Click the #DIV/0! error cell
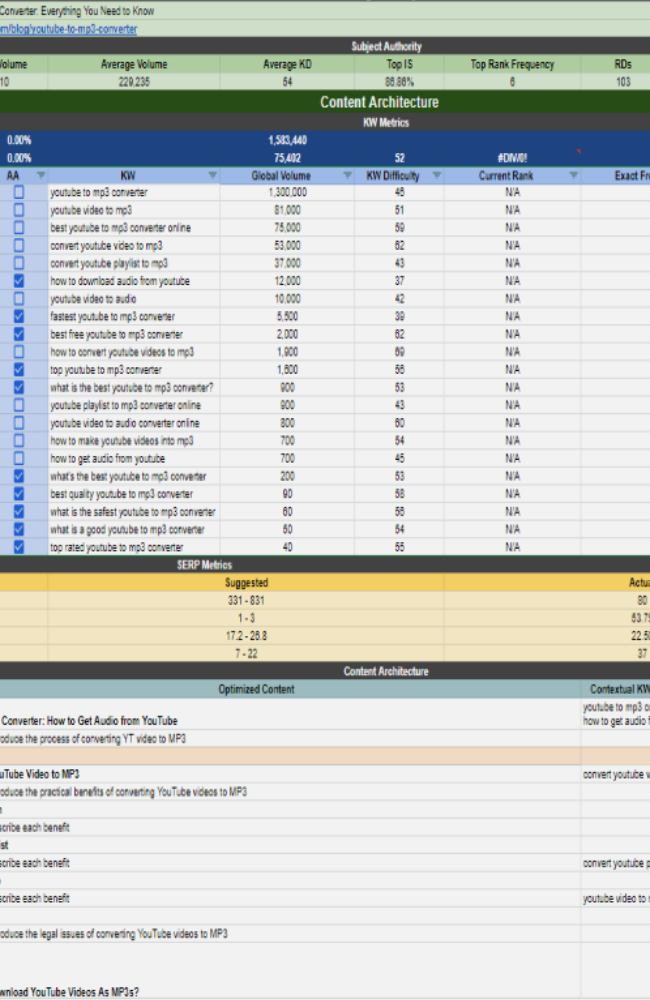 pos(512,158)
